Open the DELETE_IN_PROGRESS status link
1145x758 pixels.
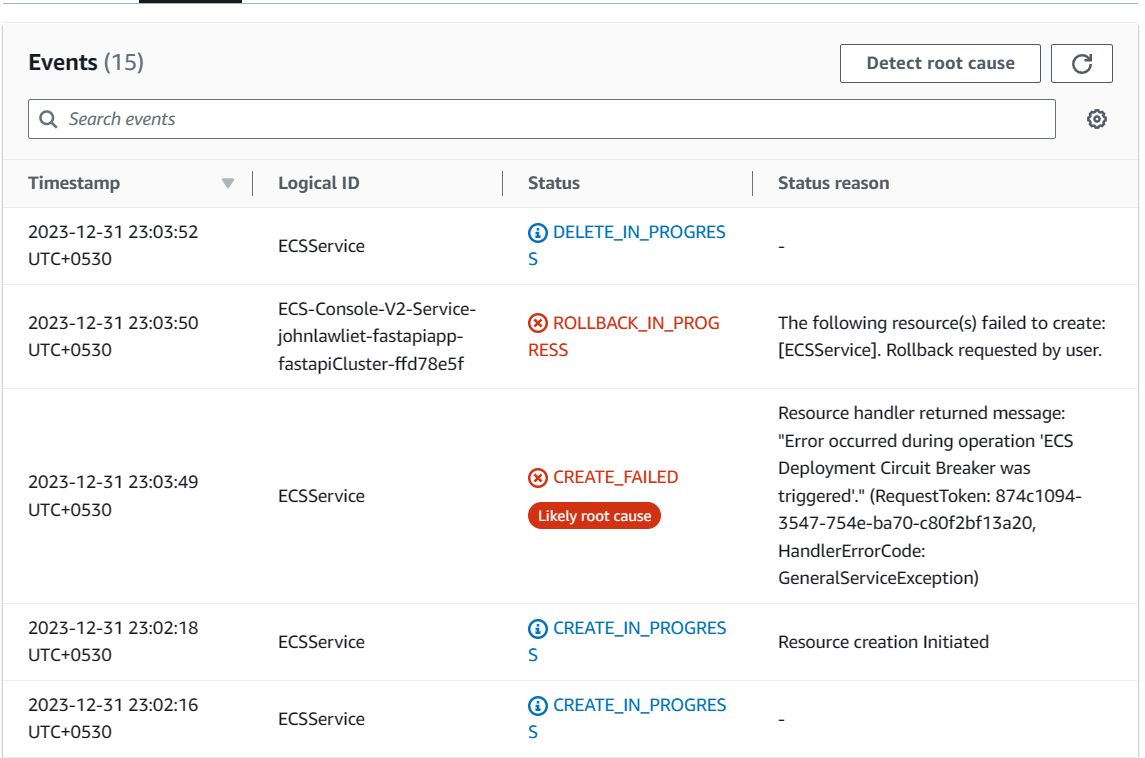pyautogui.click(x=638, y=232)
